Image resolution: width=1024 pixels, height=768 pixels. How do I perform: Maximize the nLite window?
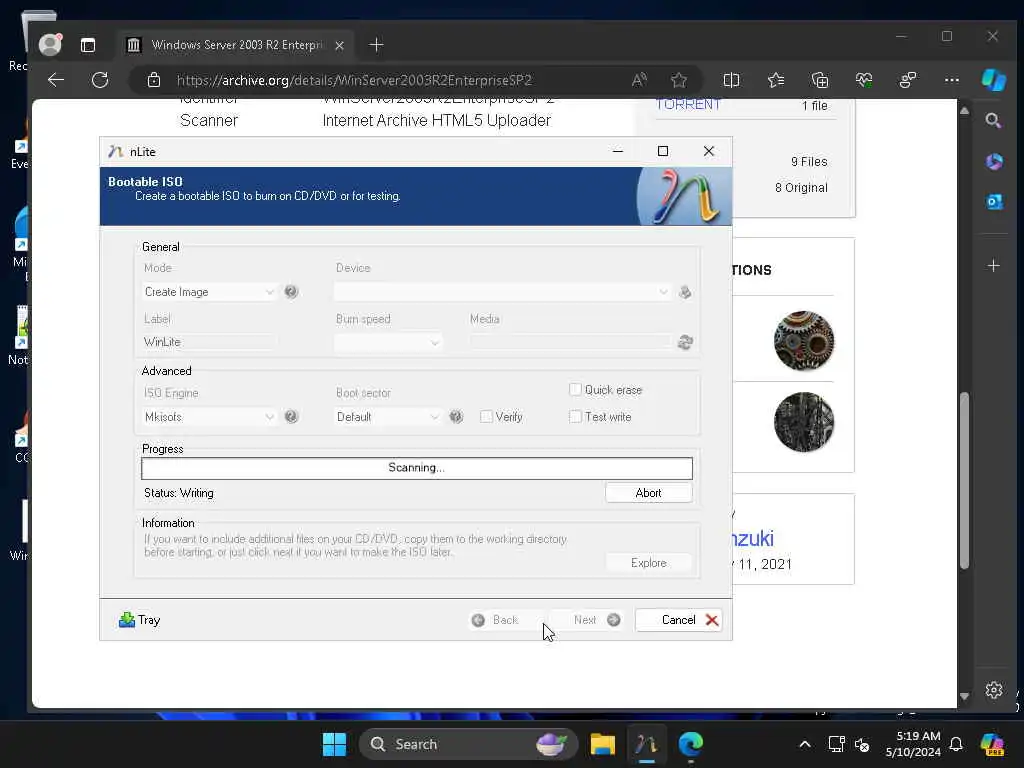tap(663, 152)
